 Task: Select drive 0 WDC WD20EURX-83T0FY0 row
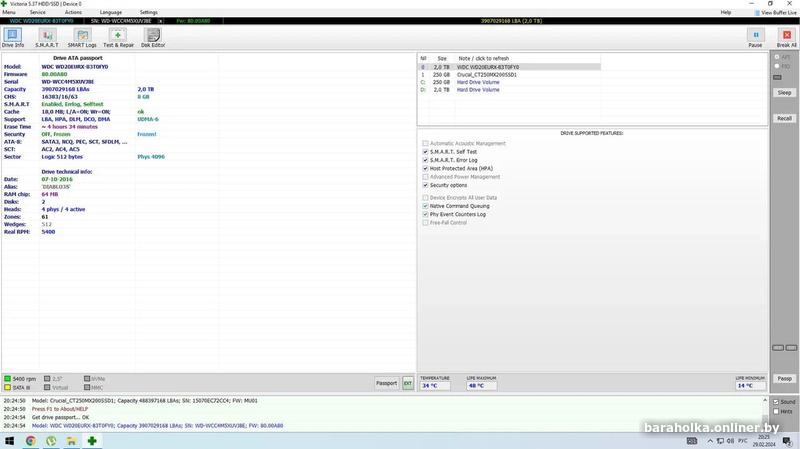click(509, 67)
